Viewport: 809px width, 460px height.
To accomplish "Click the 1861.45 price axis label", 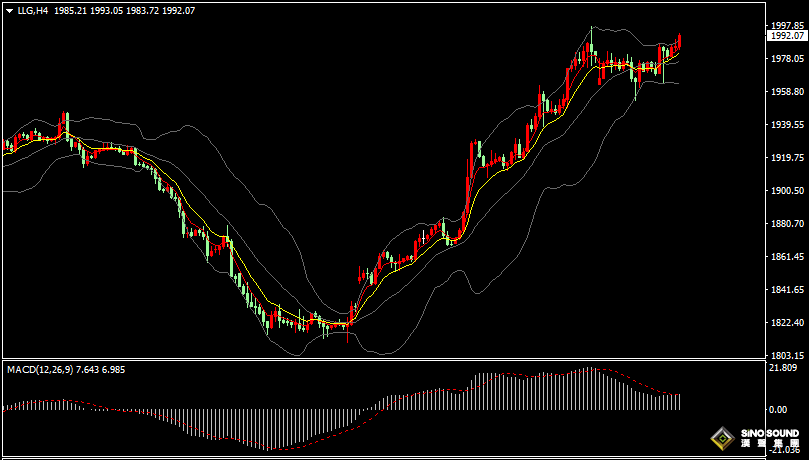I will [x=787, y=257].
